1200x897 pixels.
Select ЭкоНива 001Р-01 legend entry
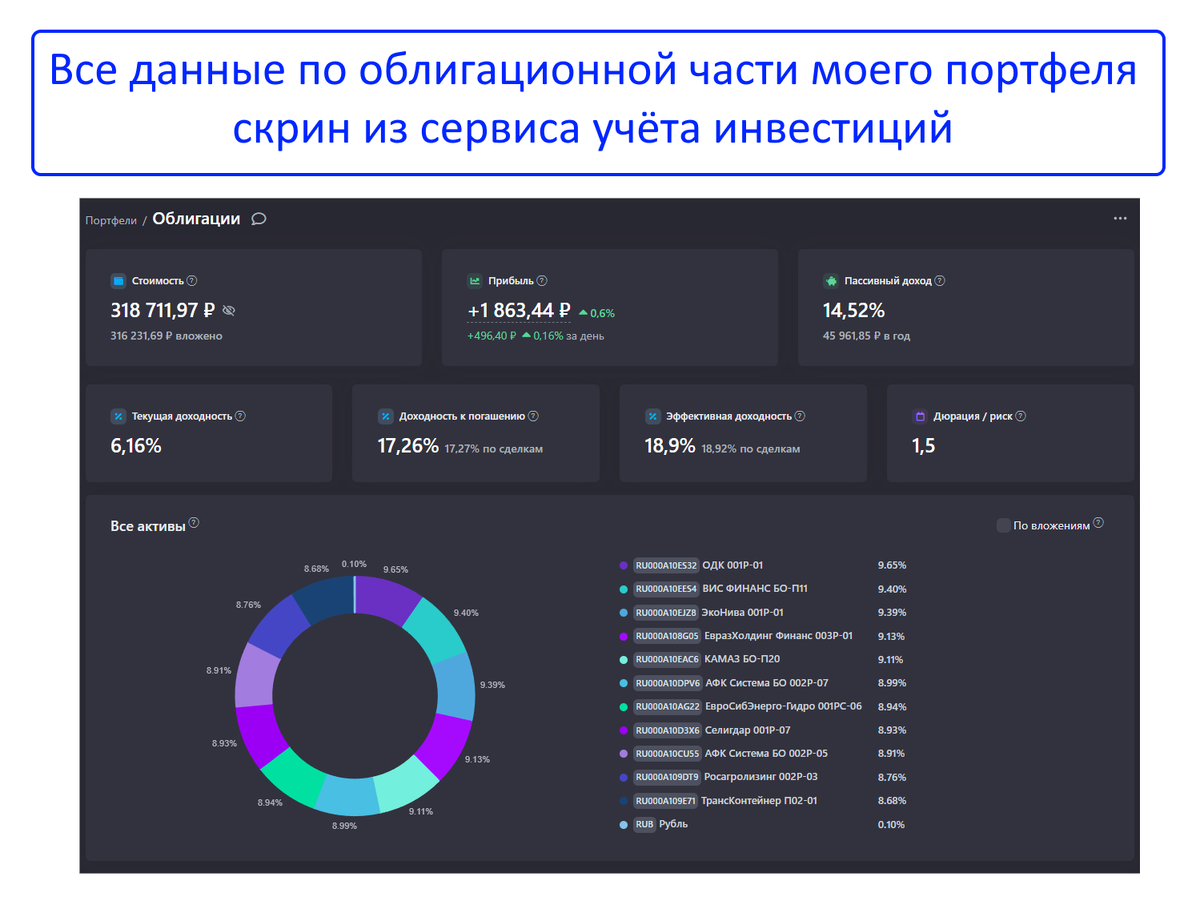tap(743, 612)
